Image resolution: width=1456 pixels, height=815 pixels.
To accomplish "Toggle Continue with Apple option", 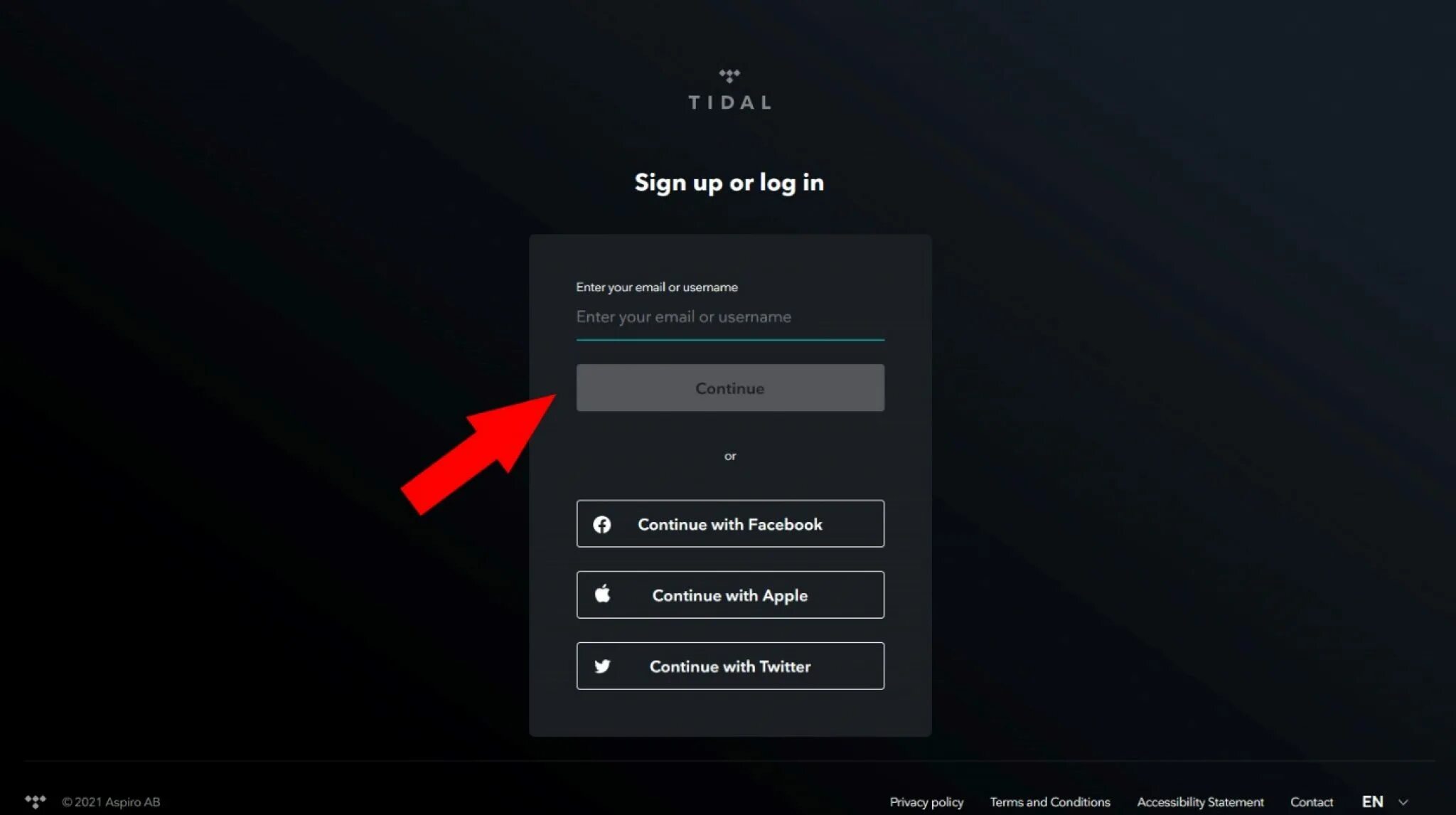I will (729, 595).
